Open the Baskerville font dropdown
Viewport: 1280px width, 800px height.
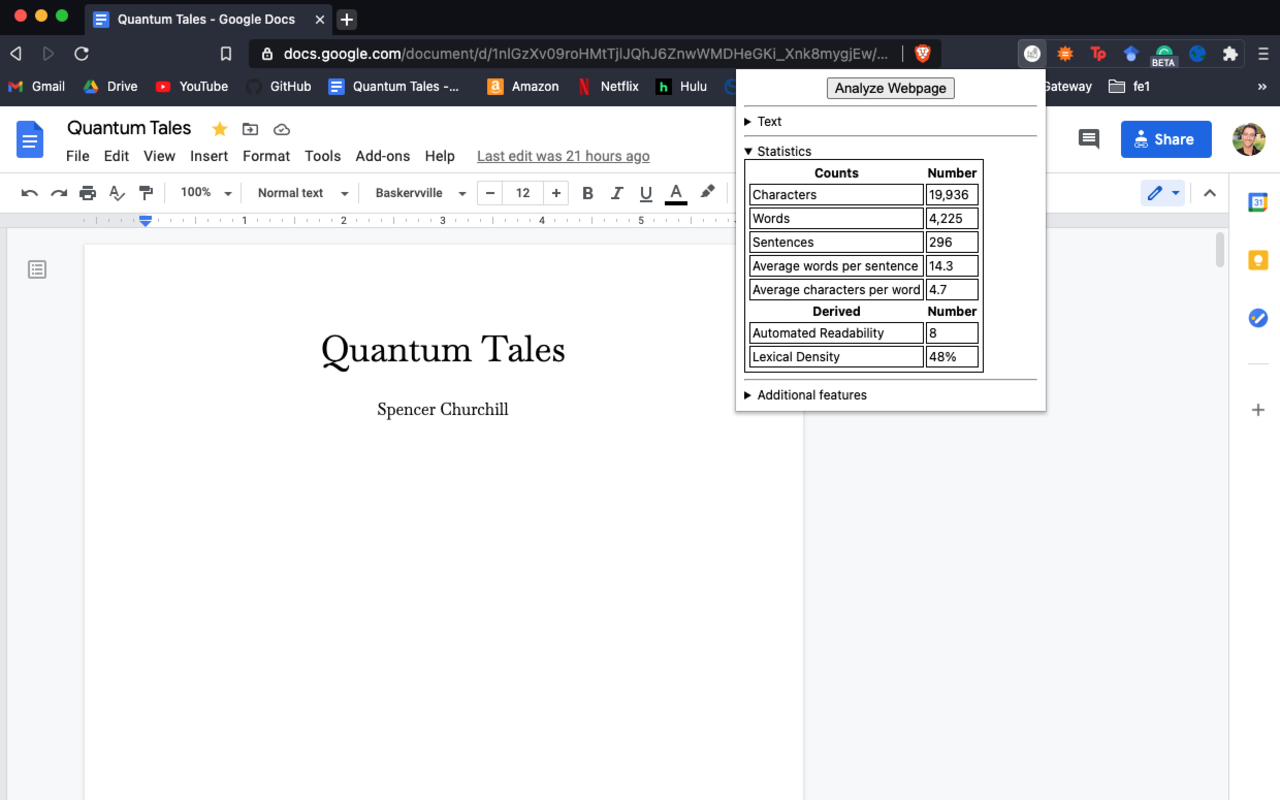coord(420,193)
